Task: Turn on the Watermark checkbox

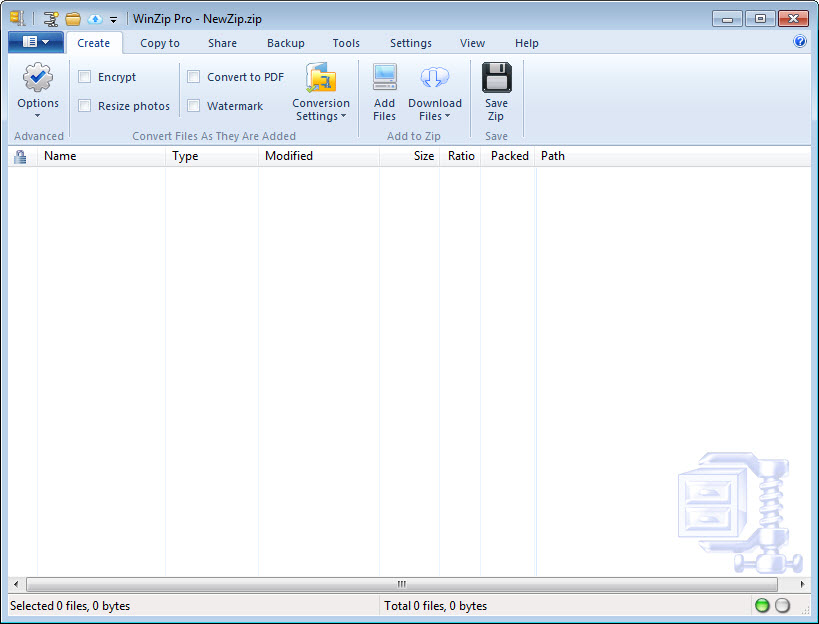Action: pos(194,106)
